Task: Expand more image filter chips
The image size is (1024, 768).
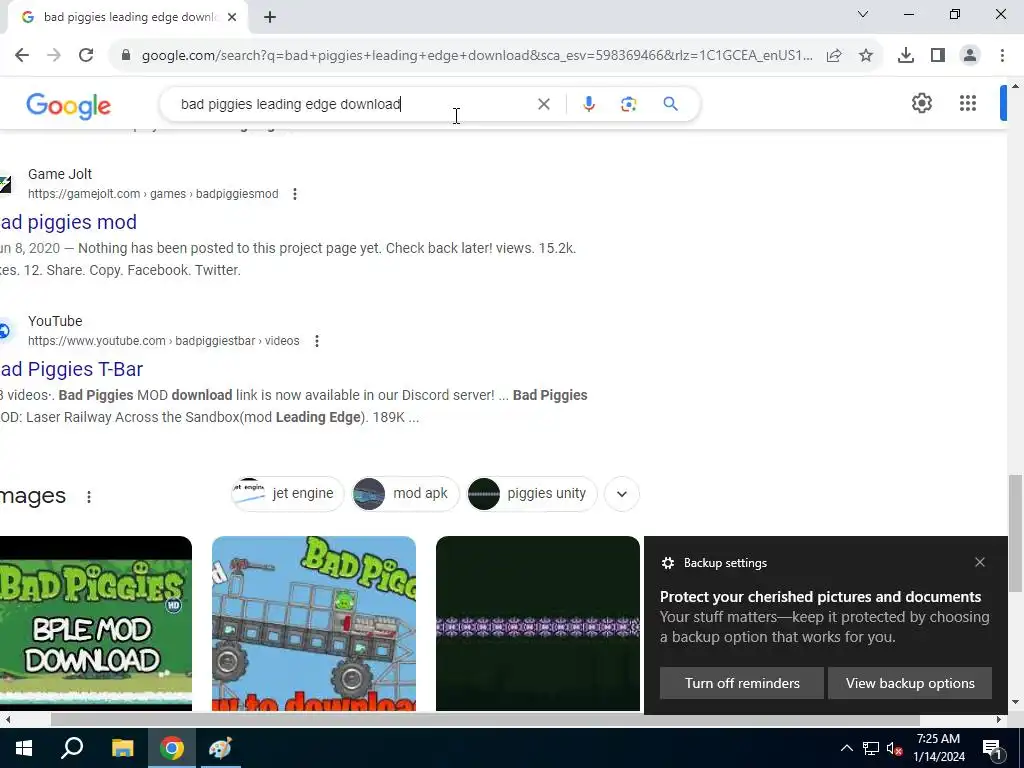Action: 622,494
